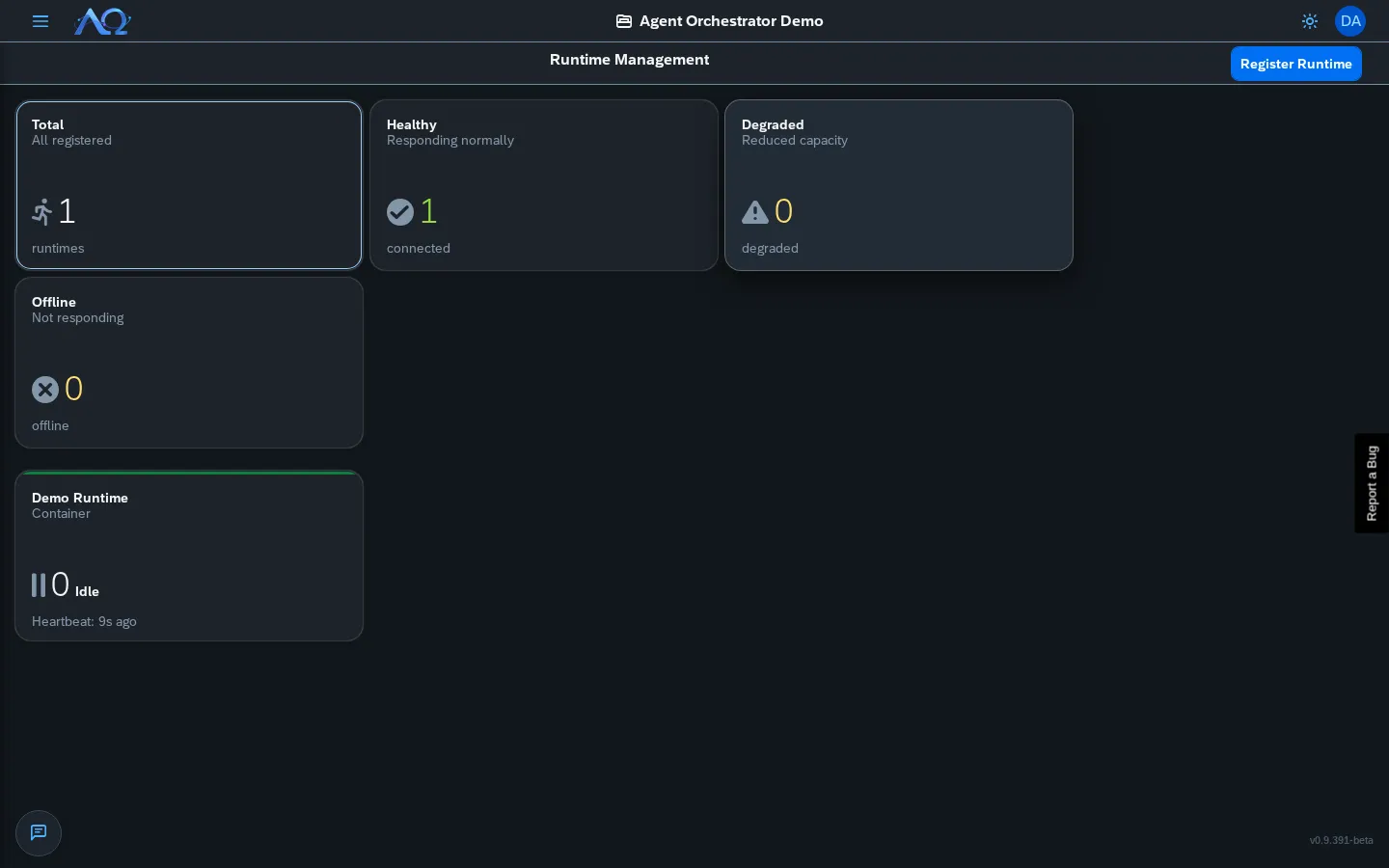Click the Register Runtime button
Viewport: 1389px width, 868px height.
(1295, 64)
